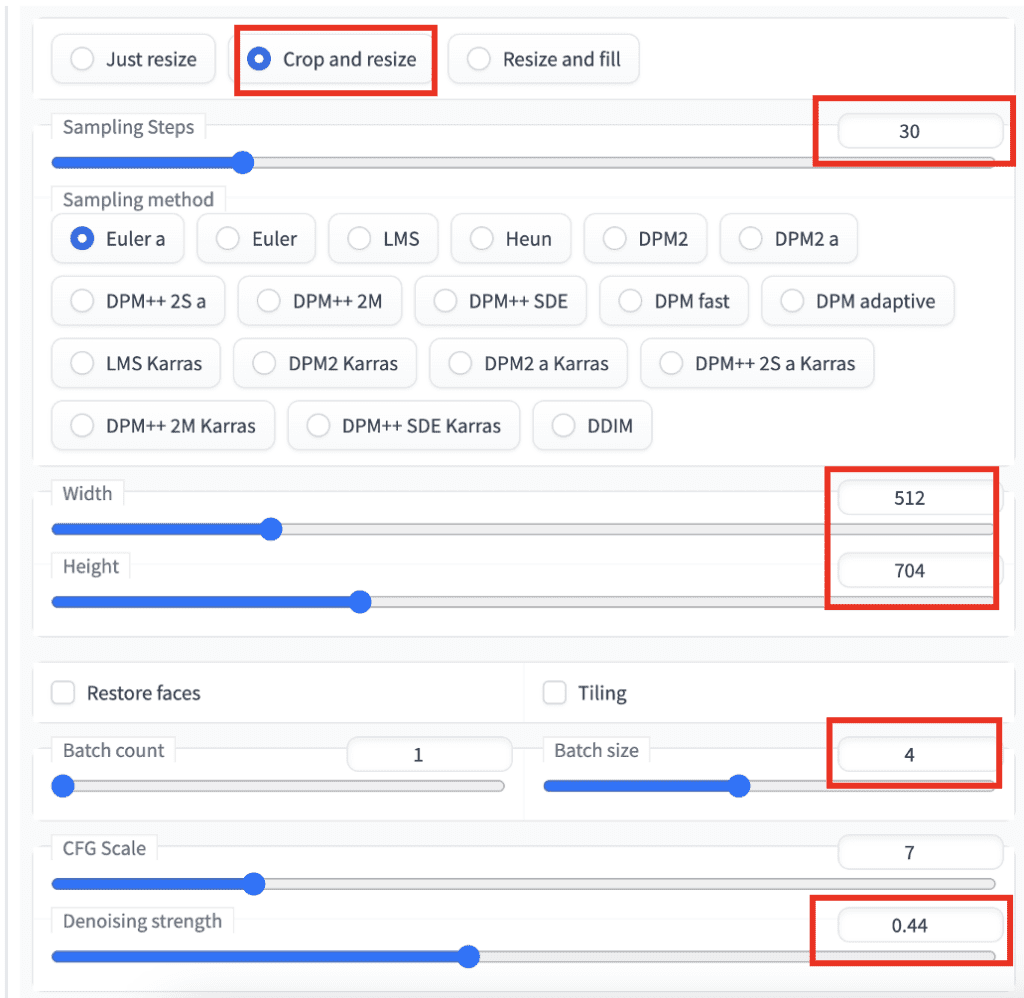Image resolution: width=1024 pixels, height=998 pixels.
Task: Click the Sampling Steps slider handle
Action: pyautogui.click(x=243, y=162)
